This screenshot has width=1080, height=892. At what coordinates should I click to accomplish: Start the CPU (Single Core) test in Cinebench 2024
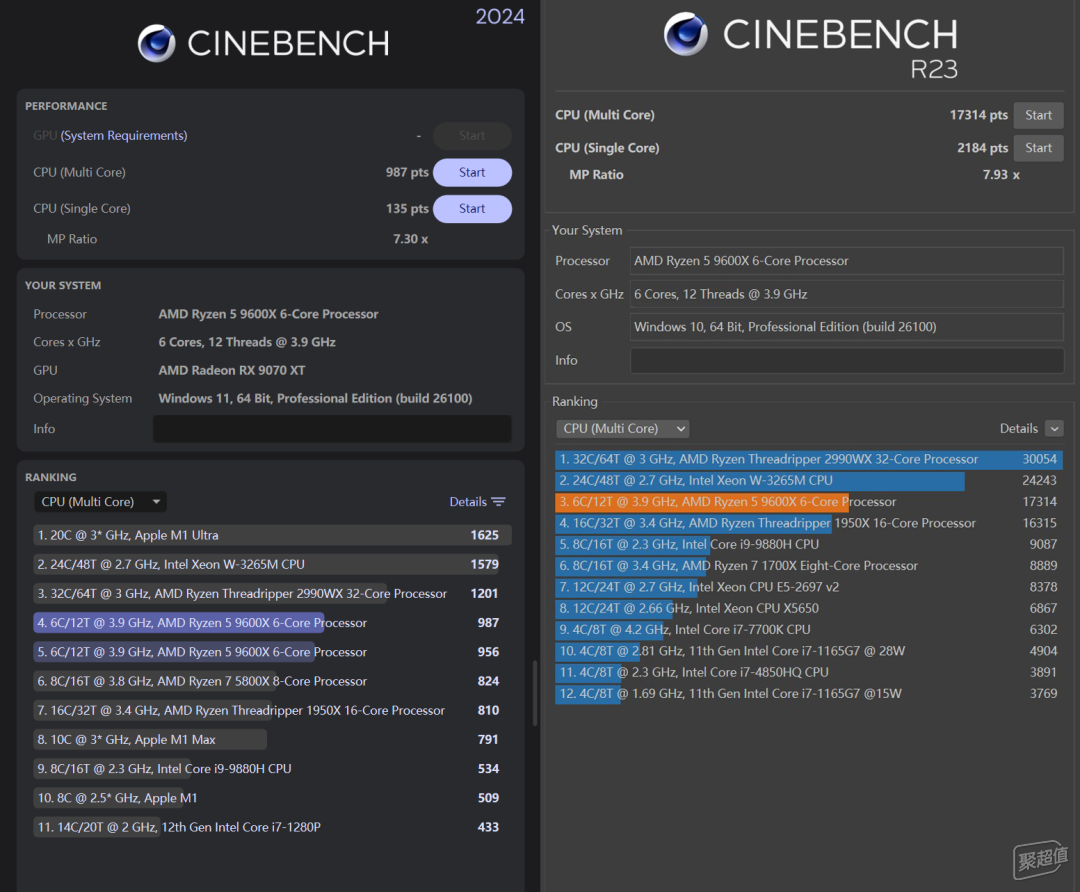[x=472, y=209]
